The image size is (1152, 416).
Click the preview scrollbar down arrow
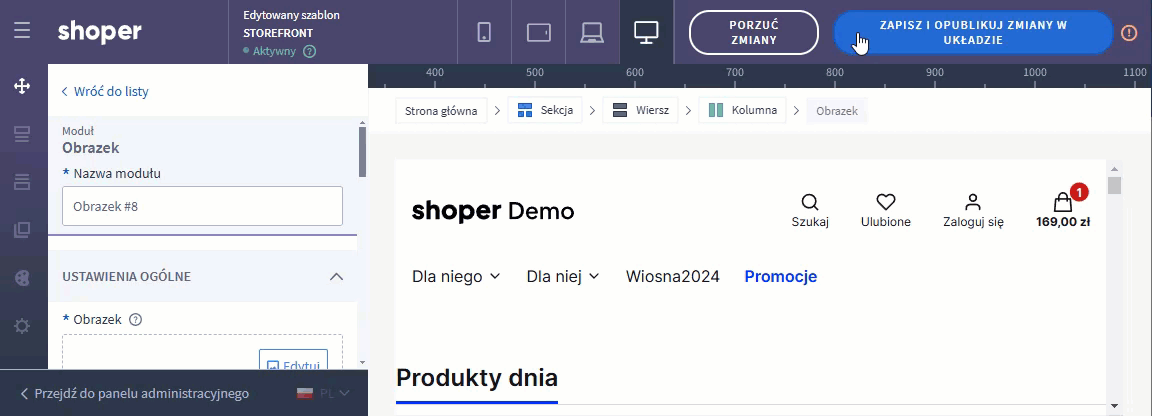pos(1115,405)
